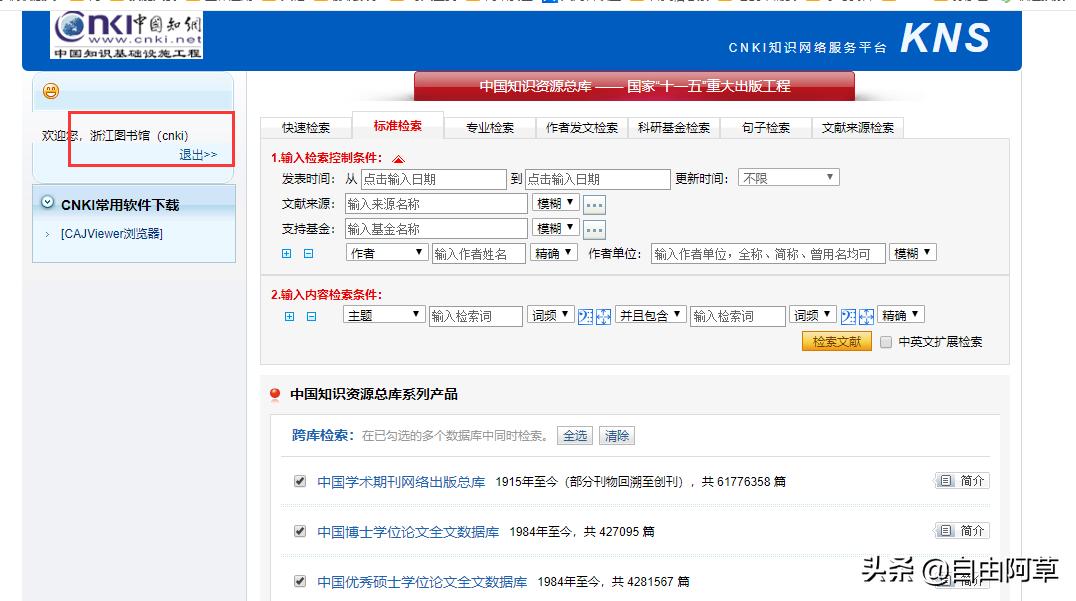Click 全选 button in 跨库检索
Viewport: 1076px width, 601px height.
point(575,436)
